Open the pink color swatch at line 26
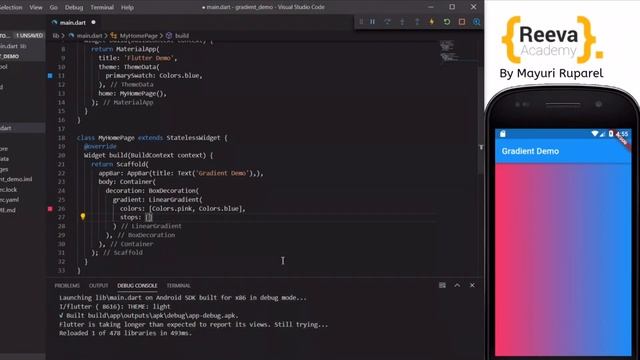 [50, 209]
